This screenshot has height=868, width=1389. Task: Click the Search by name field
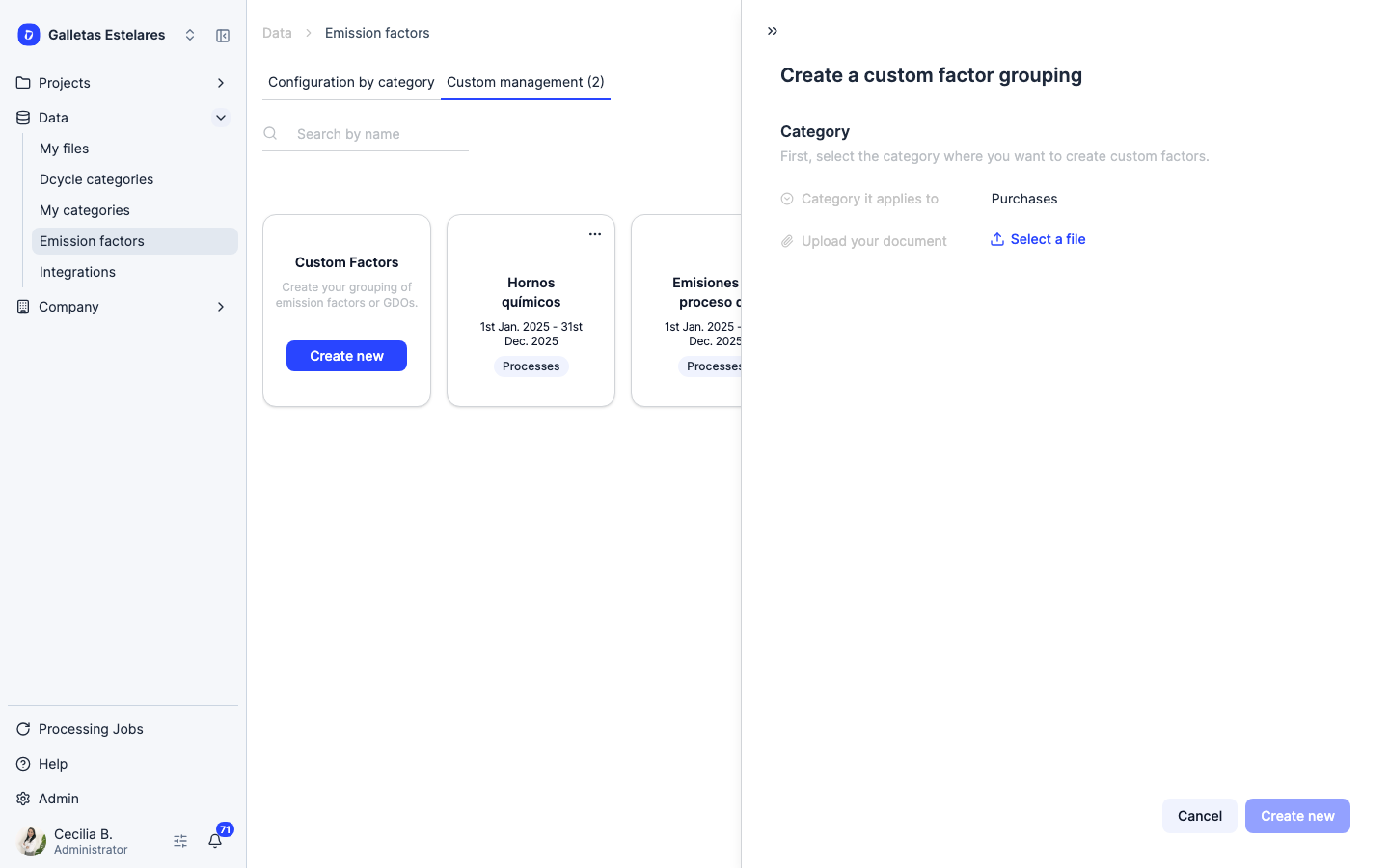[380, 134]
